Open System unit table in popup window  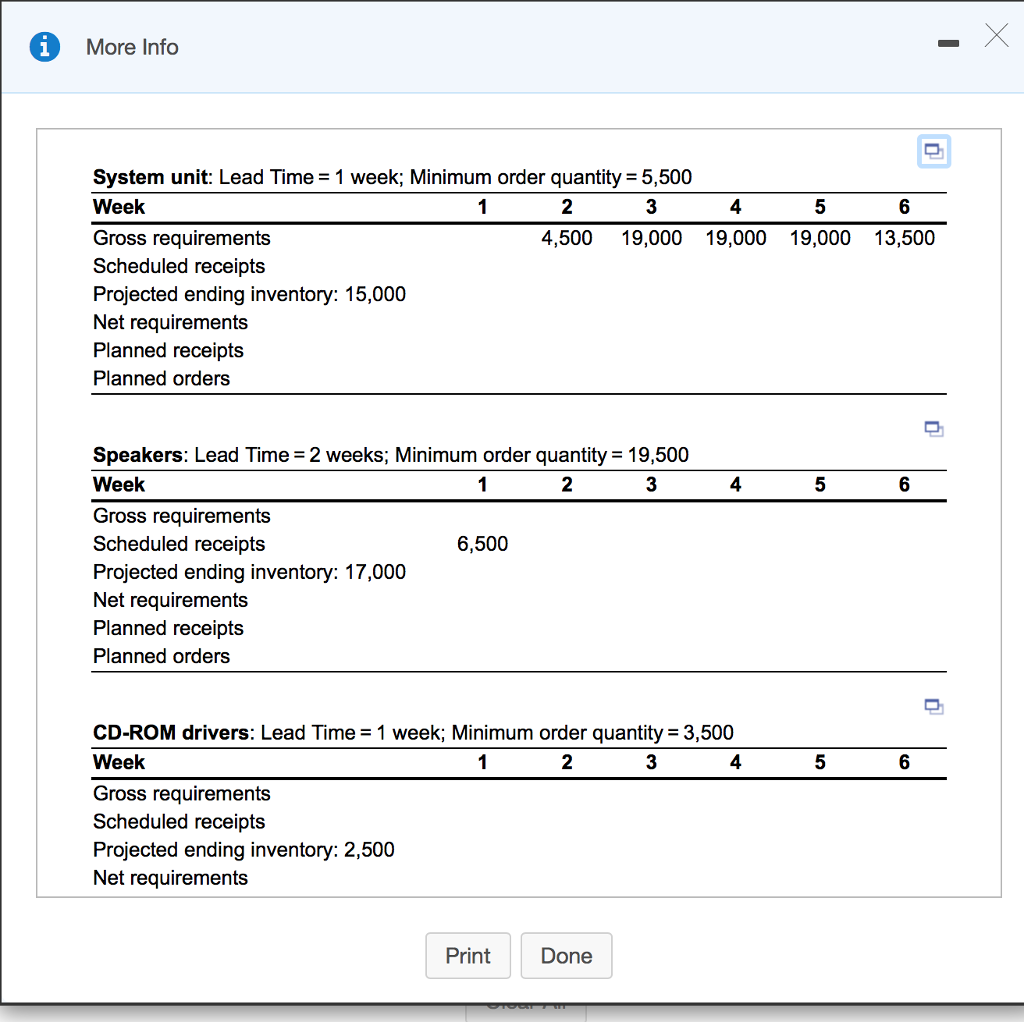point(933,151)
